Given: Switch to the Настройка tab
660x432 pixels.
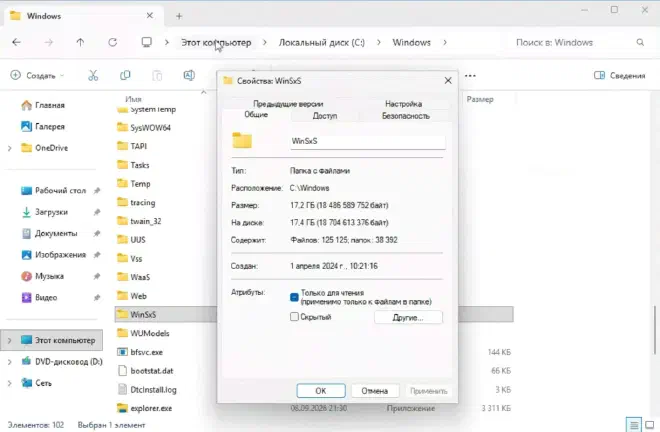Looking at the screenshot, I should tap(403, 104).
